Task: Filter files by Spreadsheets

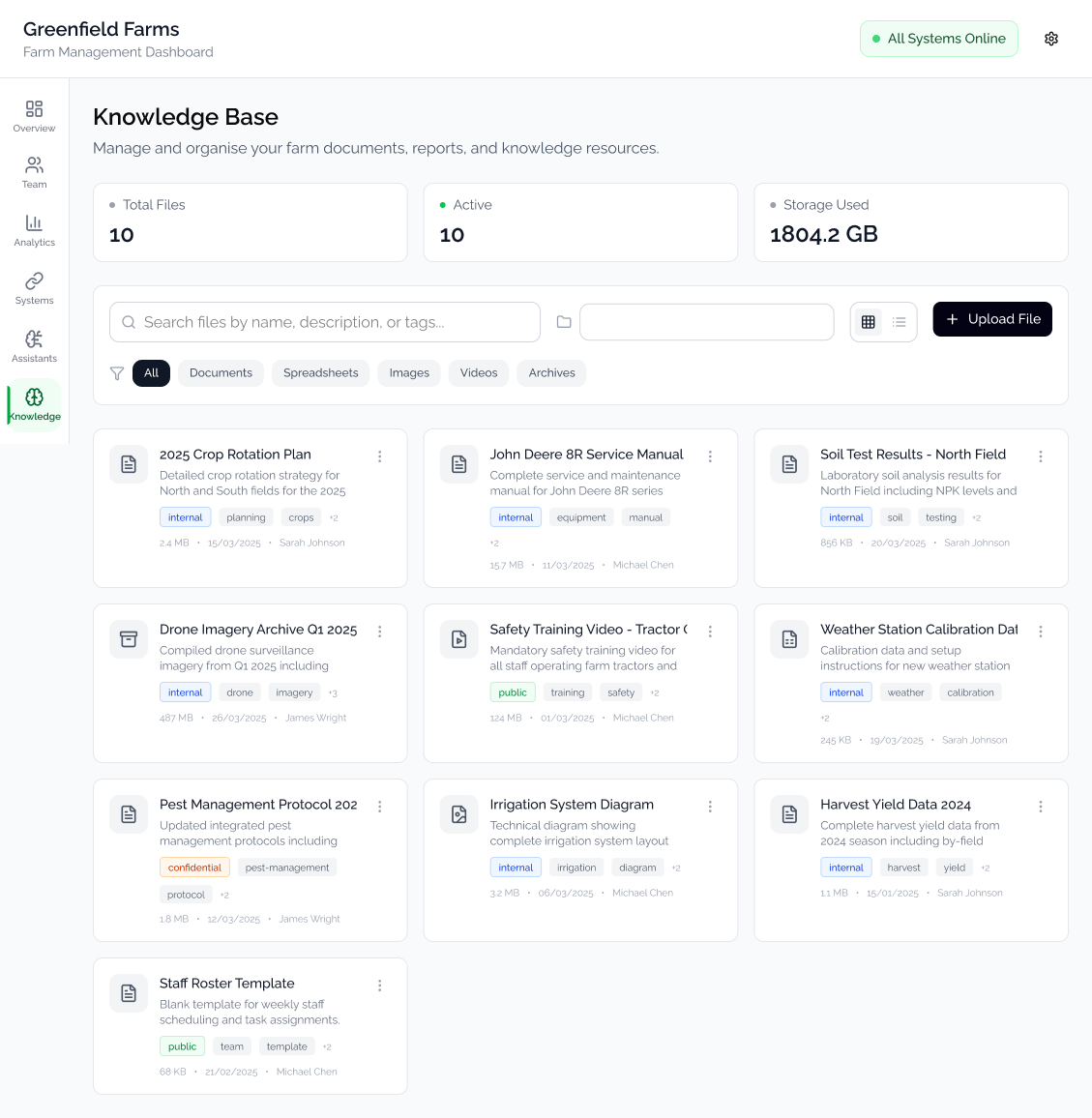Action: [x=320, y=373]
